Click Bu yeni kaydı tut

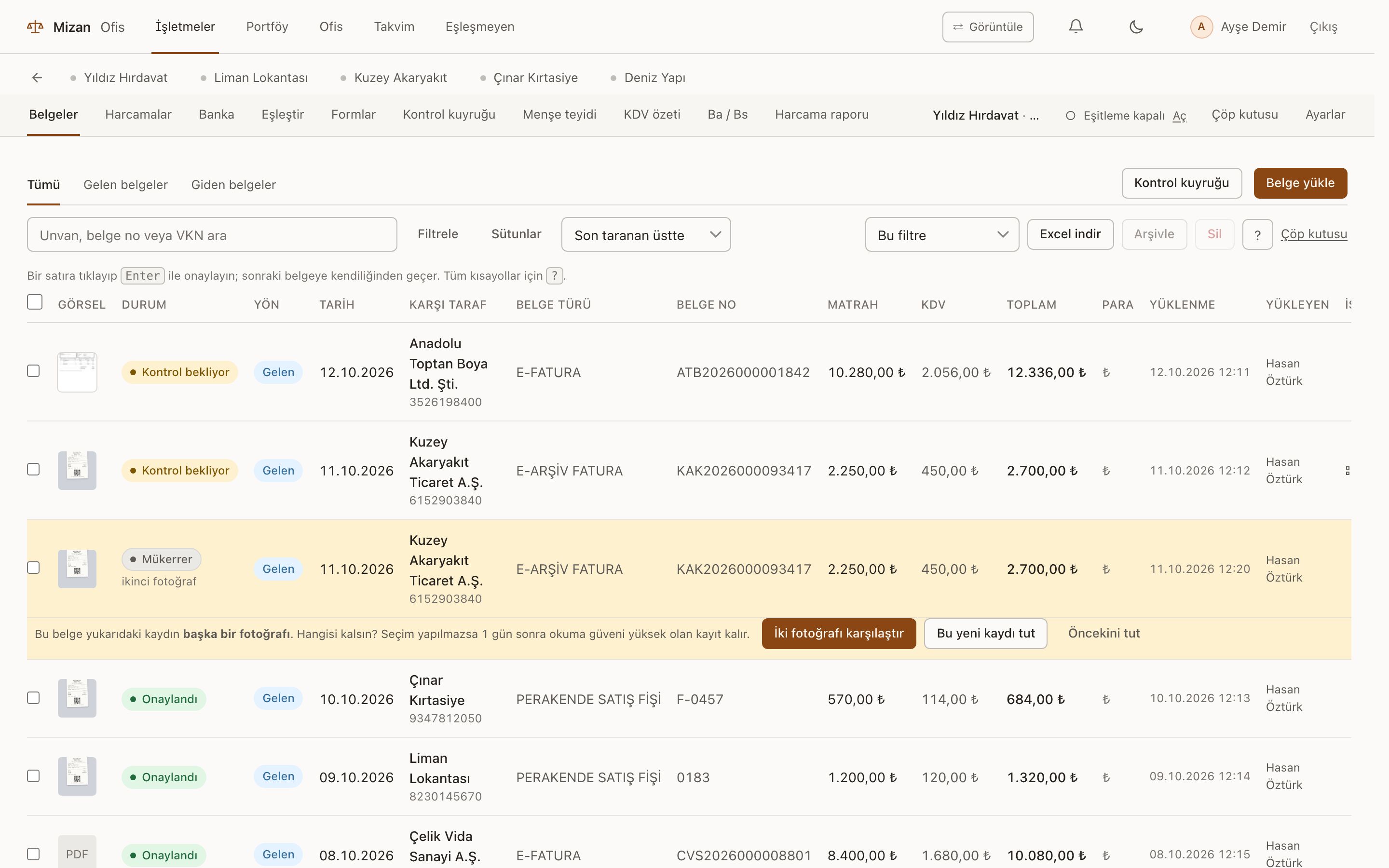pos(985,633)
